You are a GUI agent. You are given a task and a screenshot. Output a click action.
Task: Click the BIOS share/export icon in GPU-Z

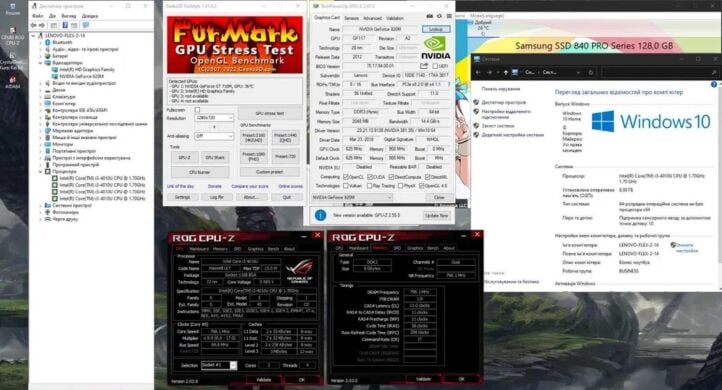click(424, 66)
